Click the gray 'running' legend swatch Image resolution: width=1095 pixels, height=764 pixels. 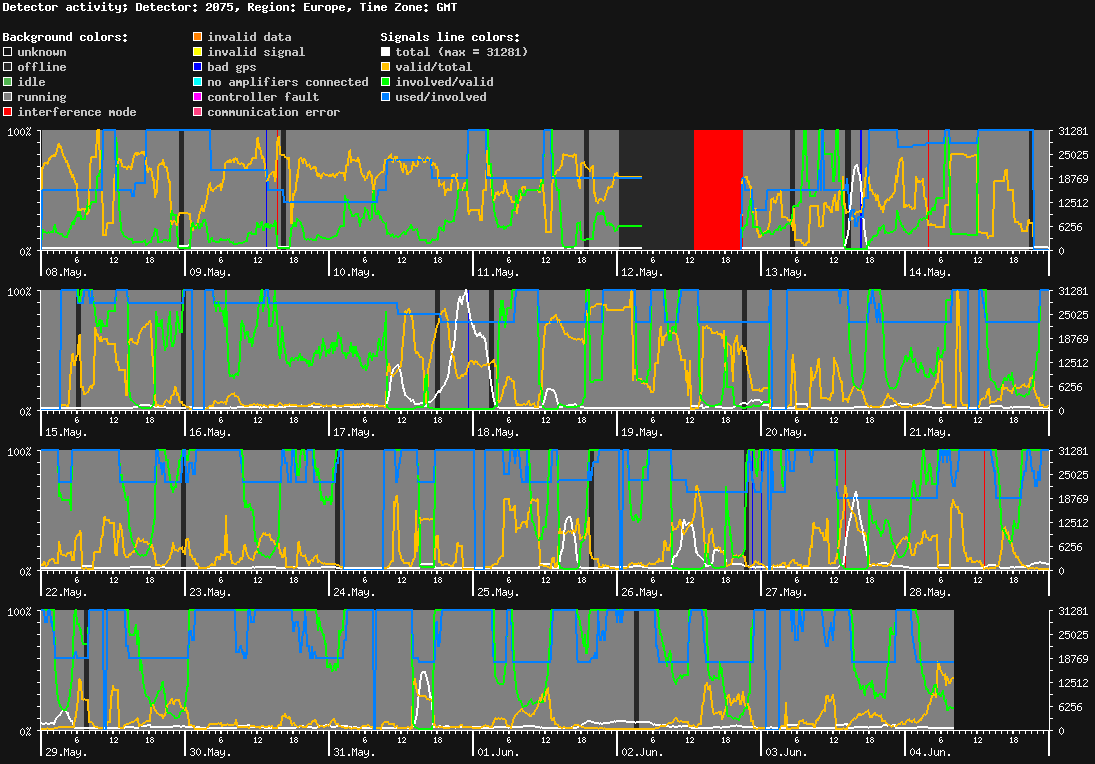click(8, 97)
